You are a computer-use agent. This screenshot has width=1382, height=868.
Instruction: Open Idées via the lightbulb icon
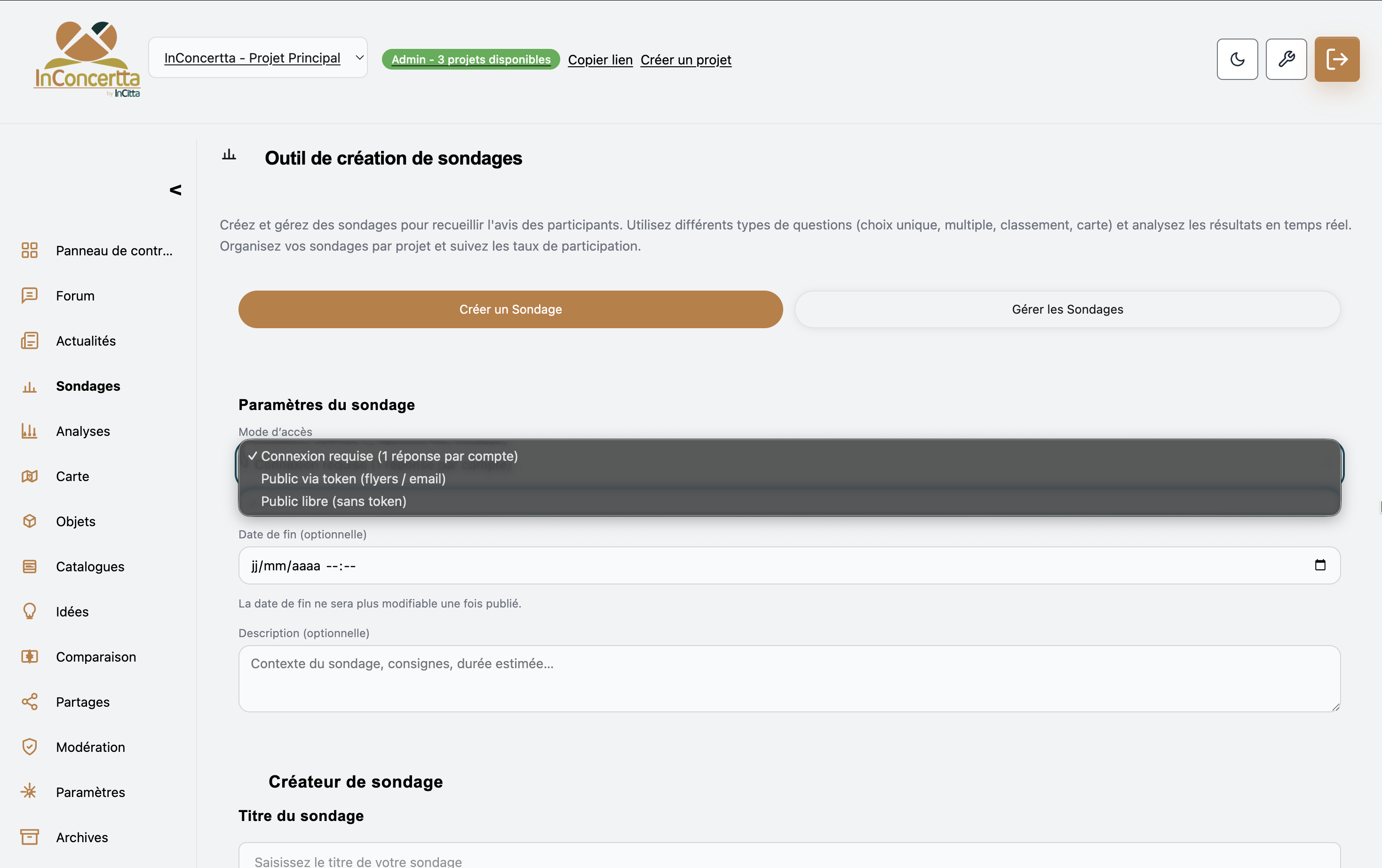pos(30,611)
